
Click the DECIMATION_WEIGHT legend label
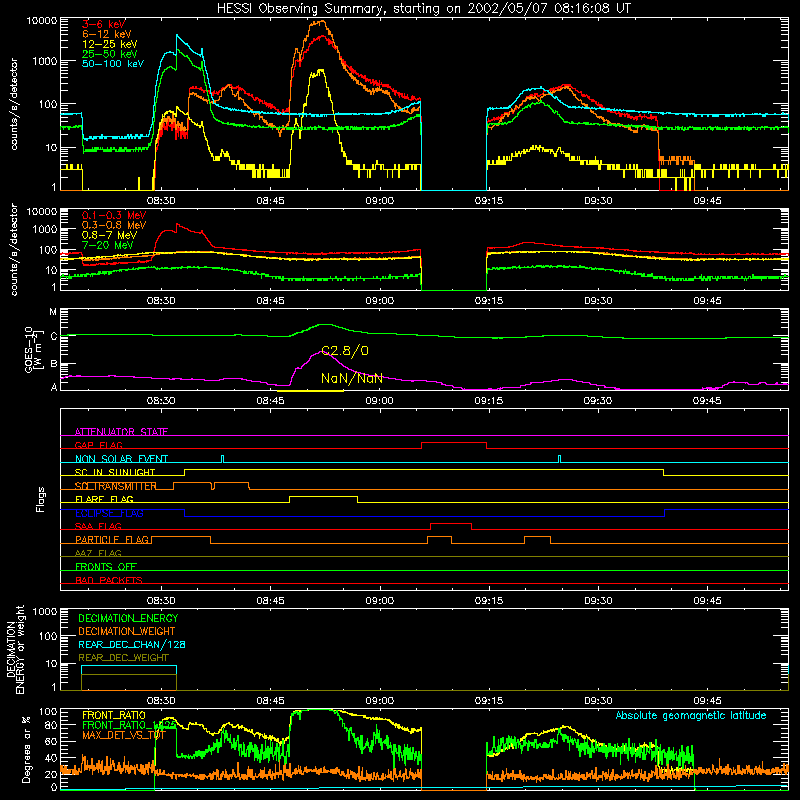(127, 631)
